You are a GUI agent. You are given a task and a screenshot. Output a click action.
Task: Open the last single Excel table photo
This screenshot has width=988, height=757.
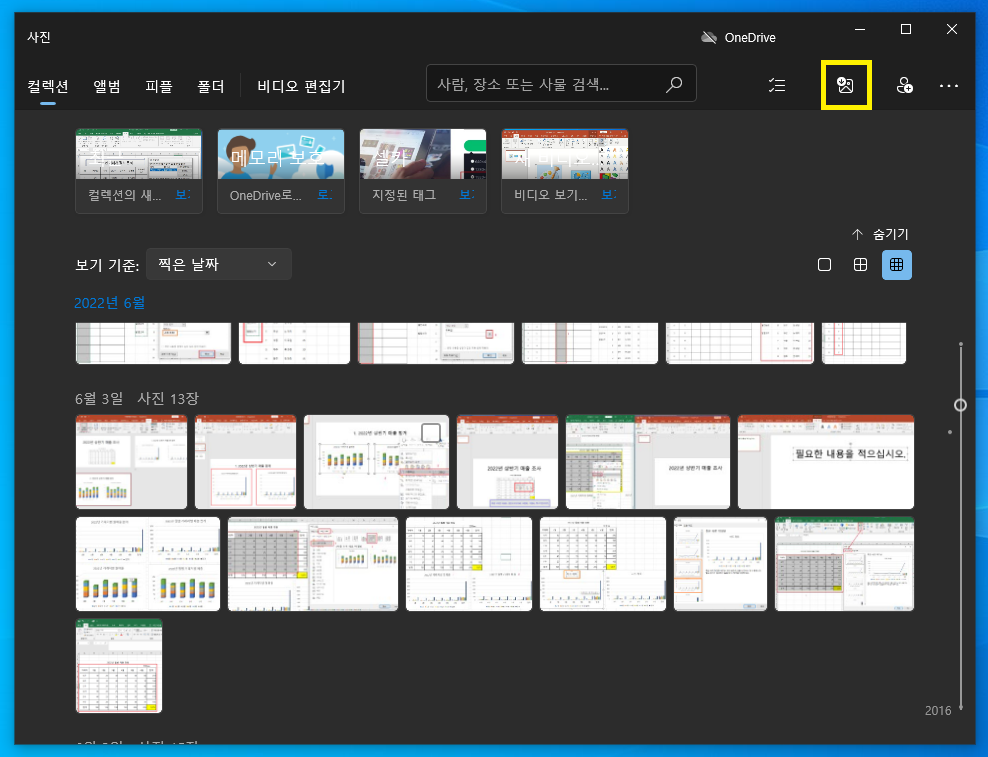[x=118, y=666]
